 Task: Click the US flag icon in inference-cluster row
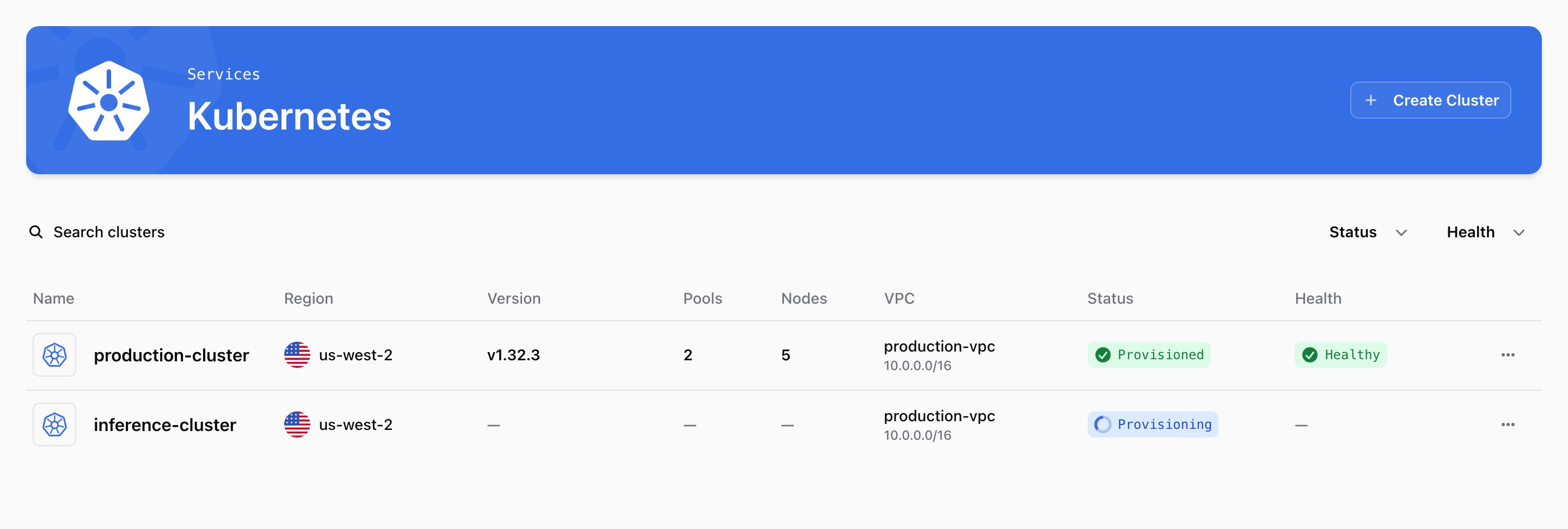pos(297,425)
